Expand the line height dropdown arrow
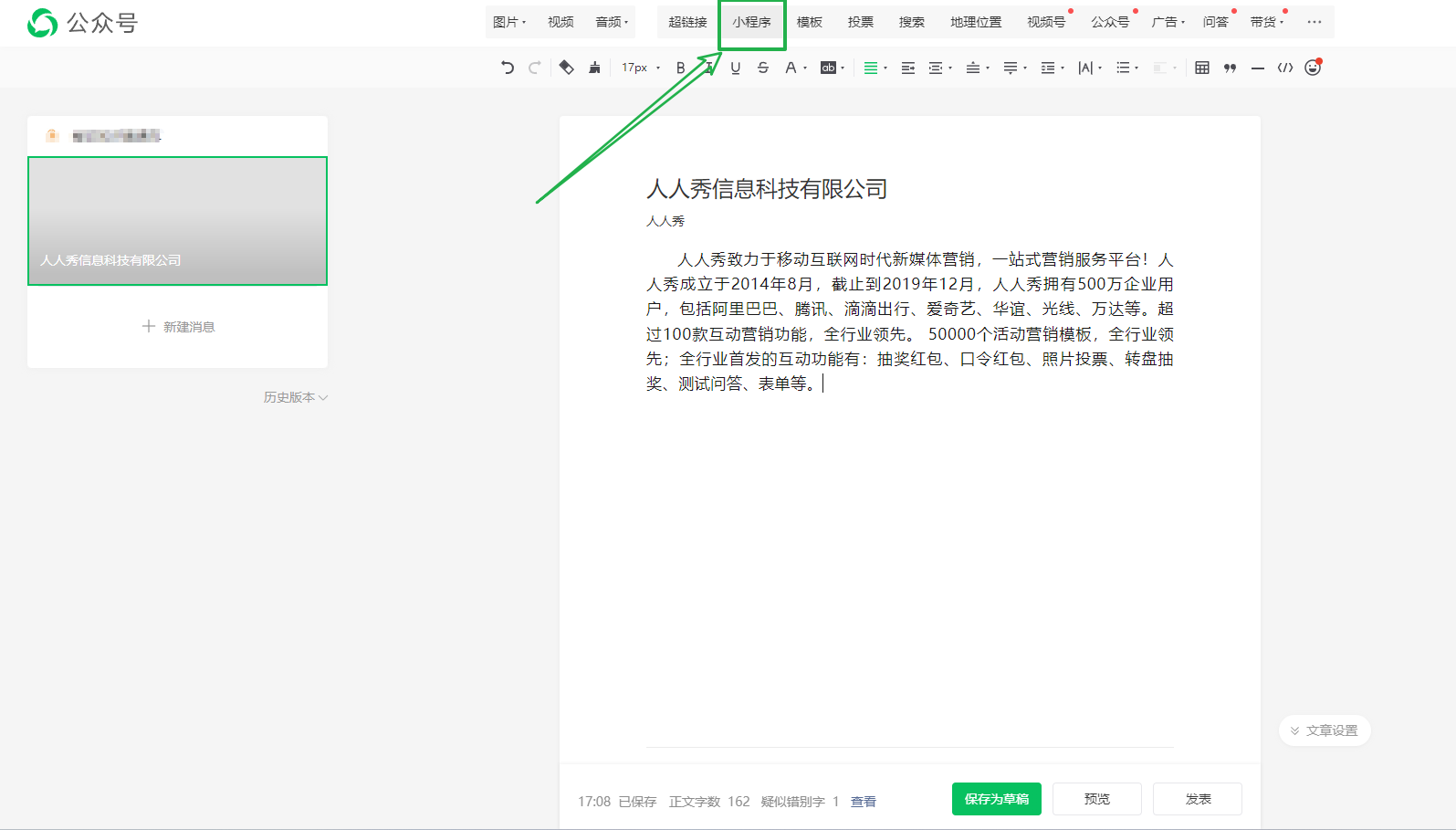This screenshot has width=1456, height=830. [x=1063, y=68]
